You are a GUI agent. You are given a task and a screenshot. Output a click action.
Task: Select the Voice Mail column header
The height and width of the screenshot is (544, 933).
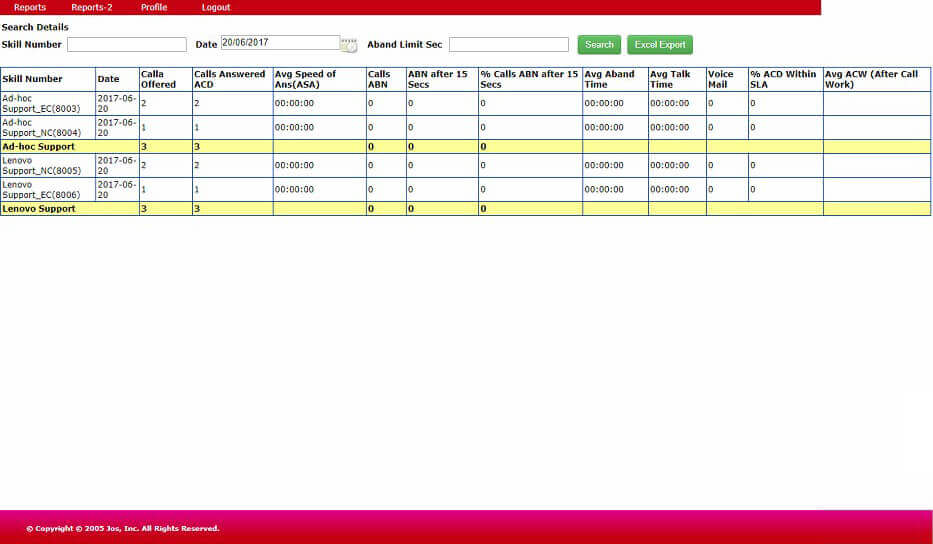727,79
